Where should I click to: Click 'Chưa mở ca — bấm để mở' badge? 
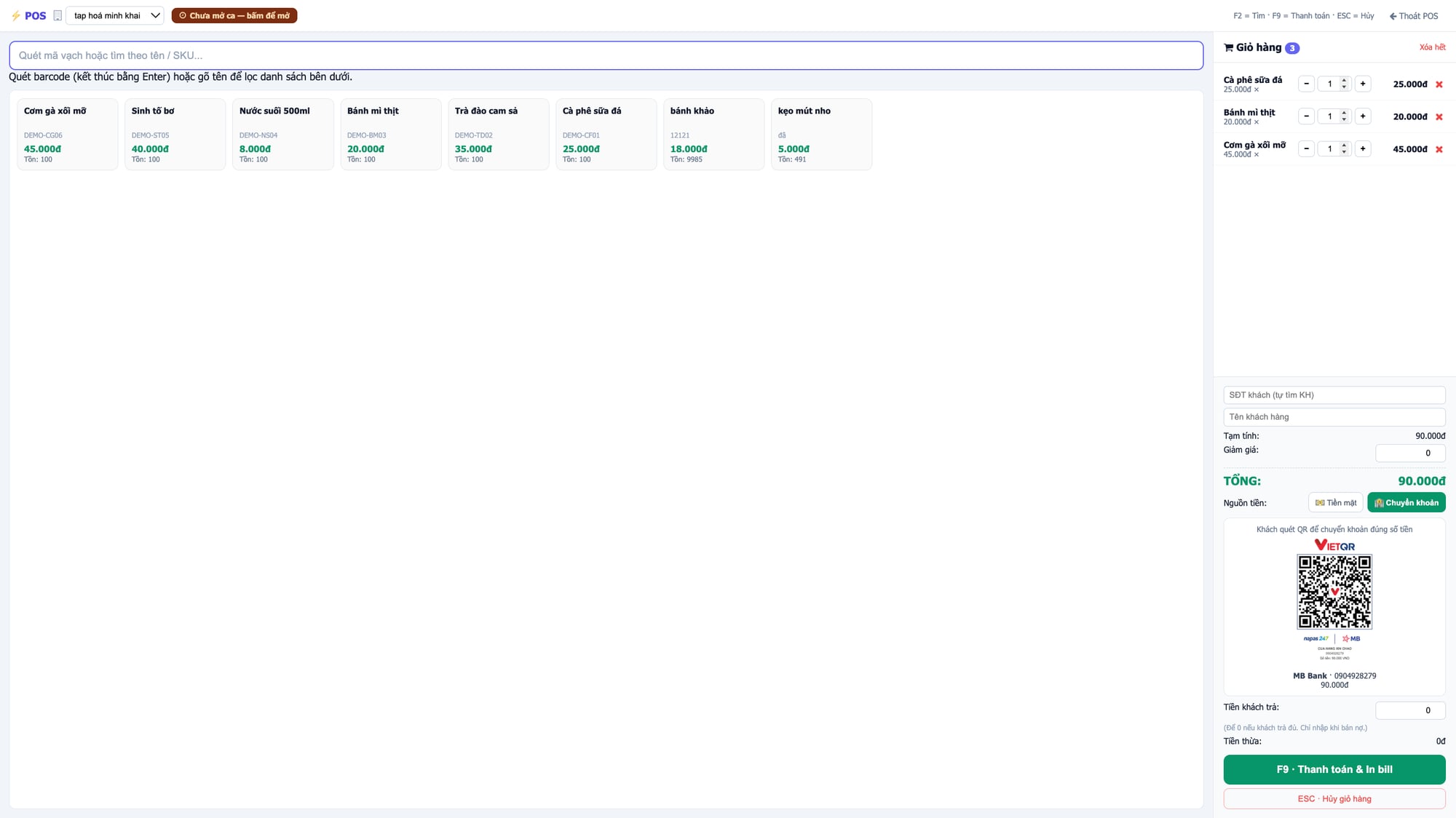tap(234, 15)
